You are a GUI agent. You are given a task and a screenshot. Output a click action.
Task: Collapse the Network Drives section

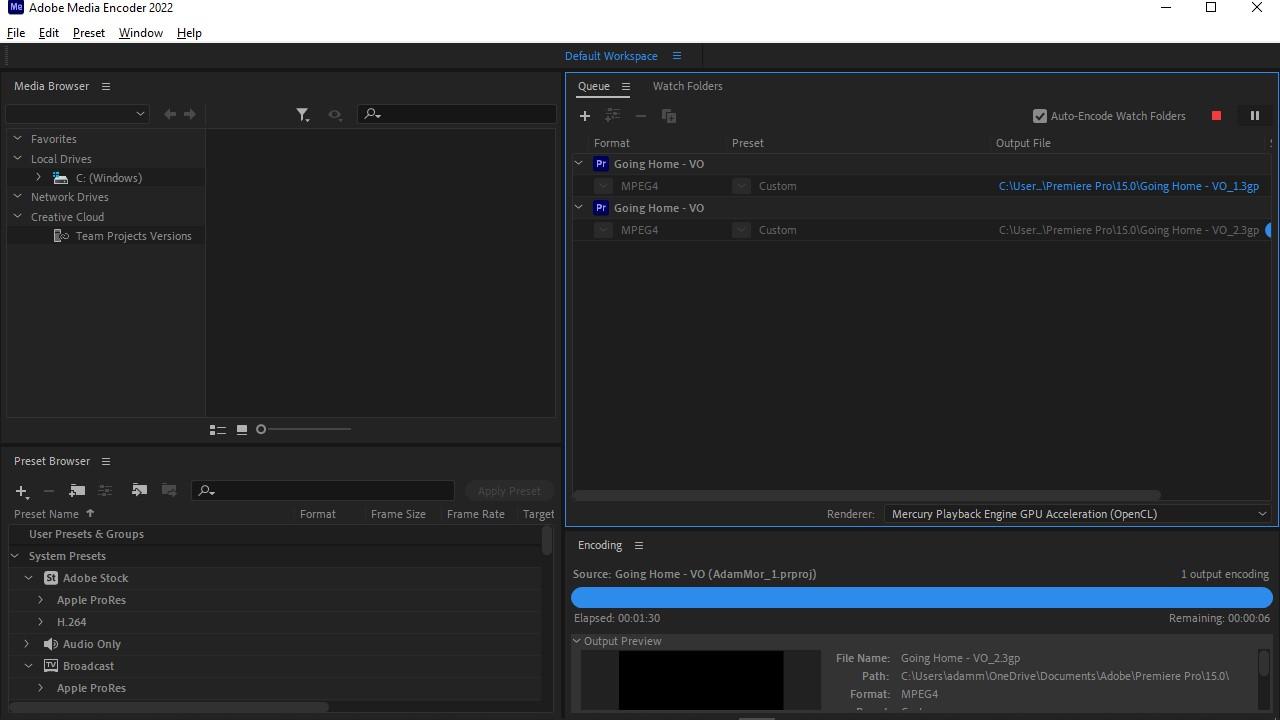[18, 197]
